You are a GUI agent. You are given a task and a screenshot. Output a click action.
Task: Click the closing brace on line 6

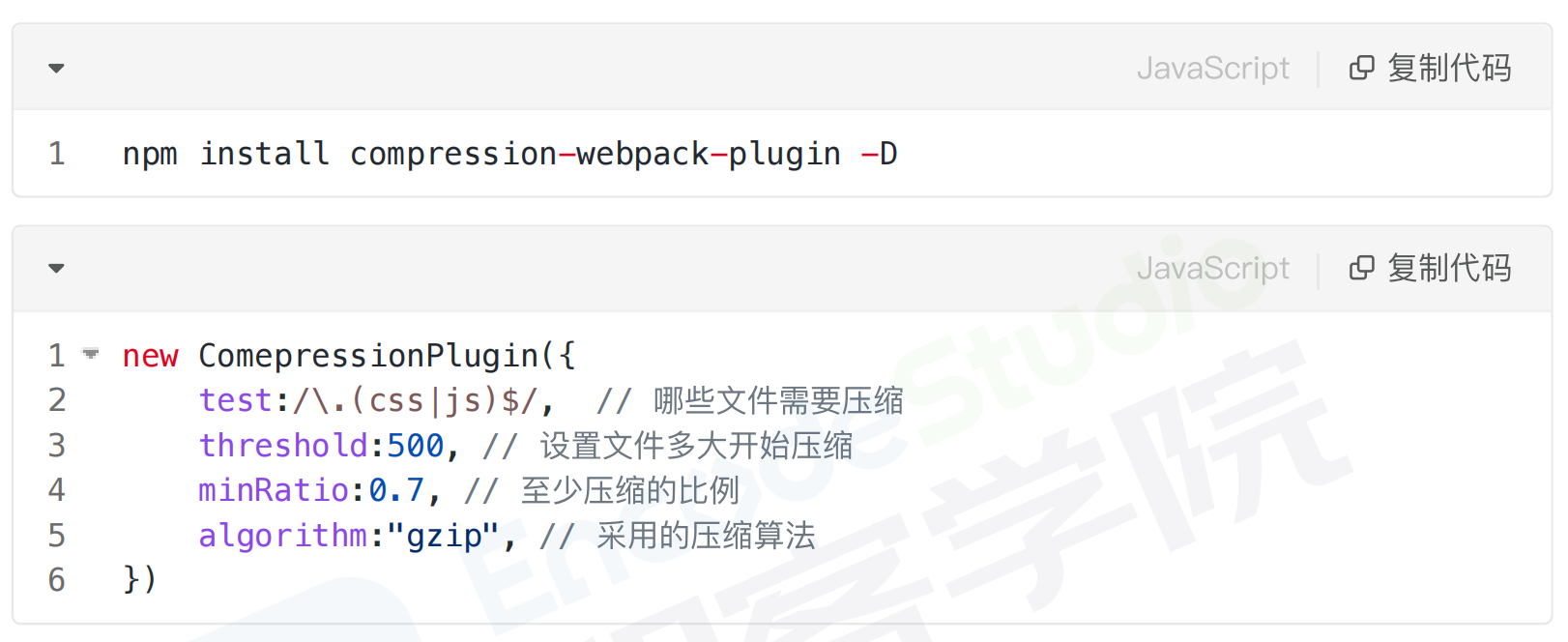point(139,579)
